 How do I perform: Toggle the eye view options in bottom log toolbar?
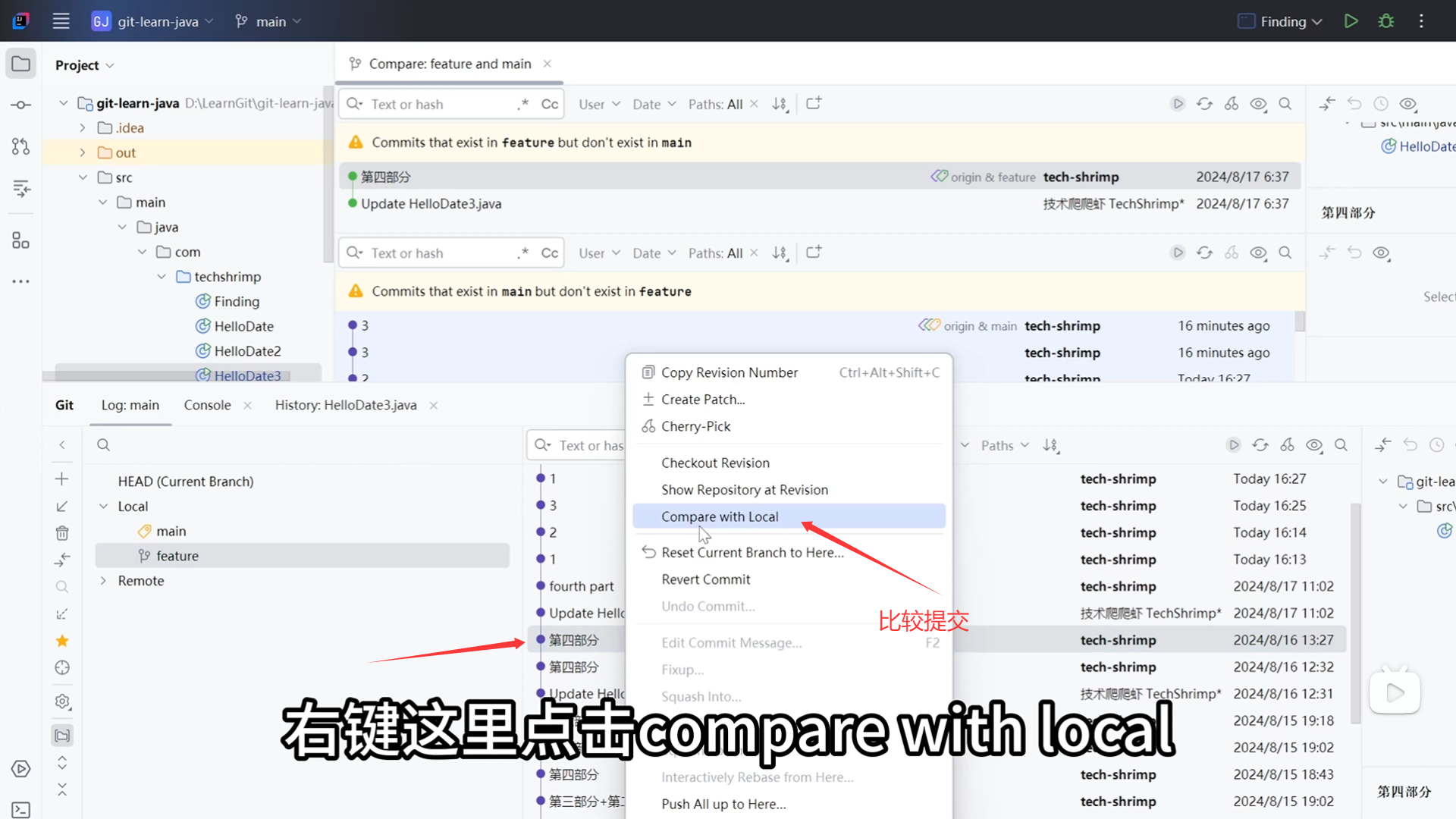[x=1314, y=445]
